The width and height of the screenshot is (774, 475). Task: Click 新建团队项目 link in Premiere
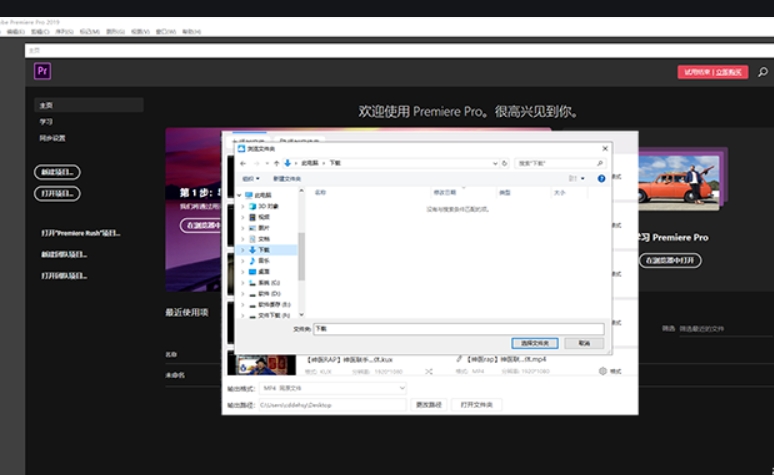(64, 254)
